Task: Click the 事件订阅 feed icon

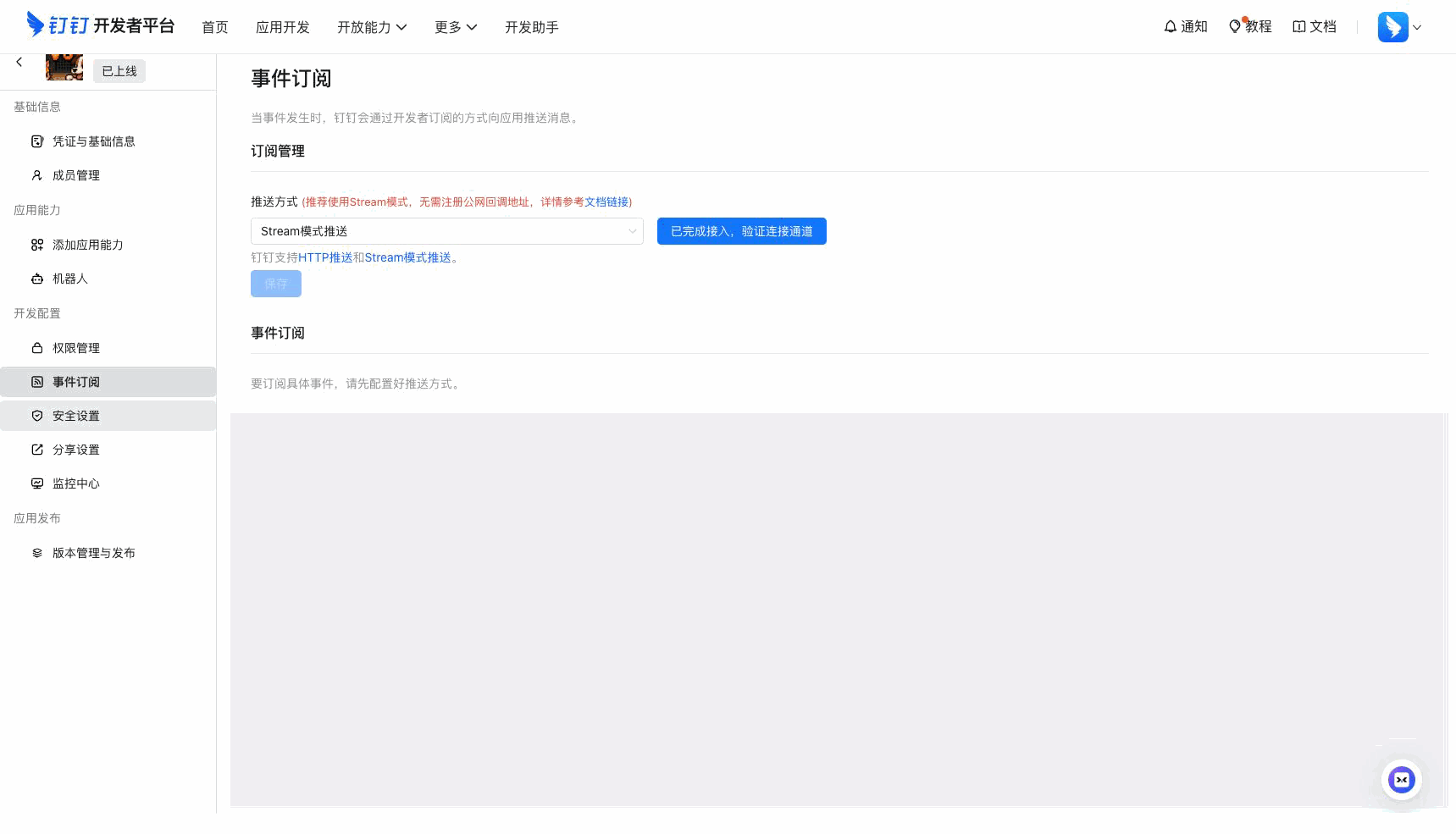Action: coord(37,382)
